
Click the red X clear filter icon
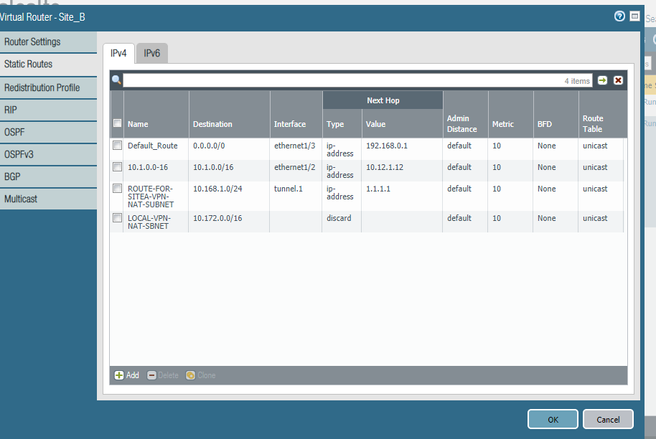point(618,80)
